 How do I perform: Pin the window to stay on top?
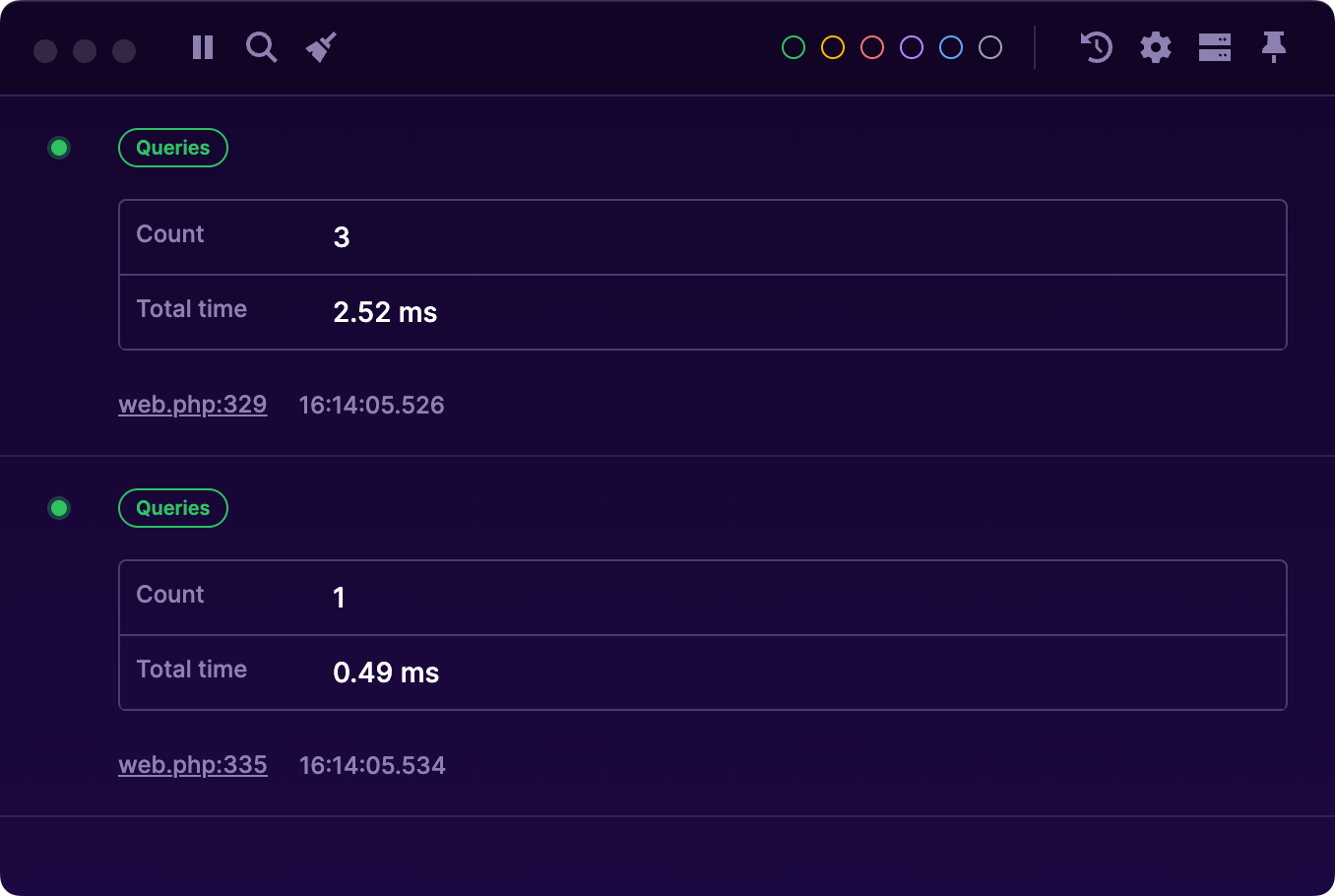point(1273,47)
